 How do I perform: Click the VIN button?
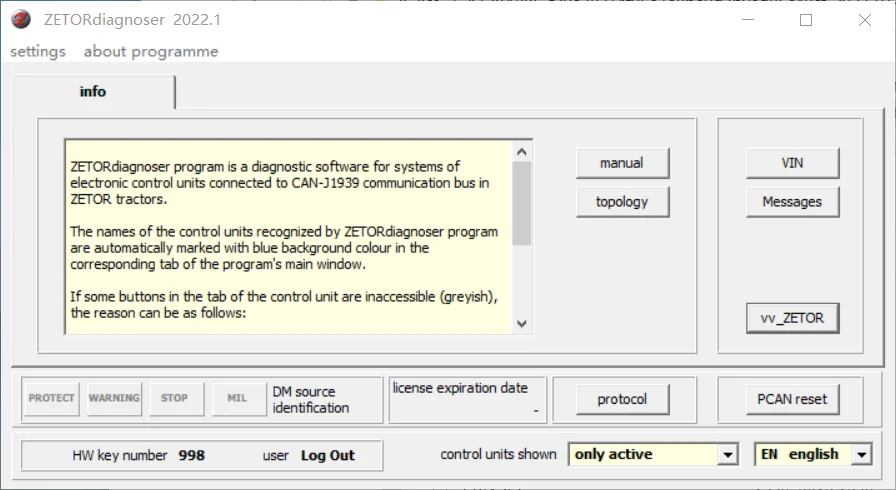pyautogui.click(x=793, y=163)
